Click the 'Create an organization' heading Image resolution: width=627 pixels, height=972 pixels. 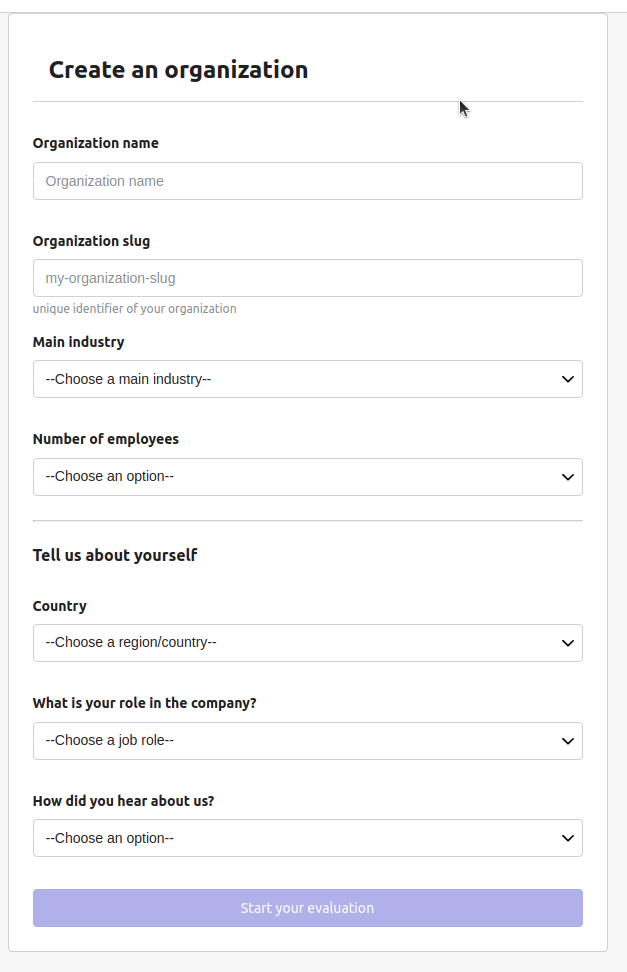pos(178,69)
